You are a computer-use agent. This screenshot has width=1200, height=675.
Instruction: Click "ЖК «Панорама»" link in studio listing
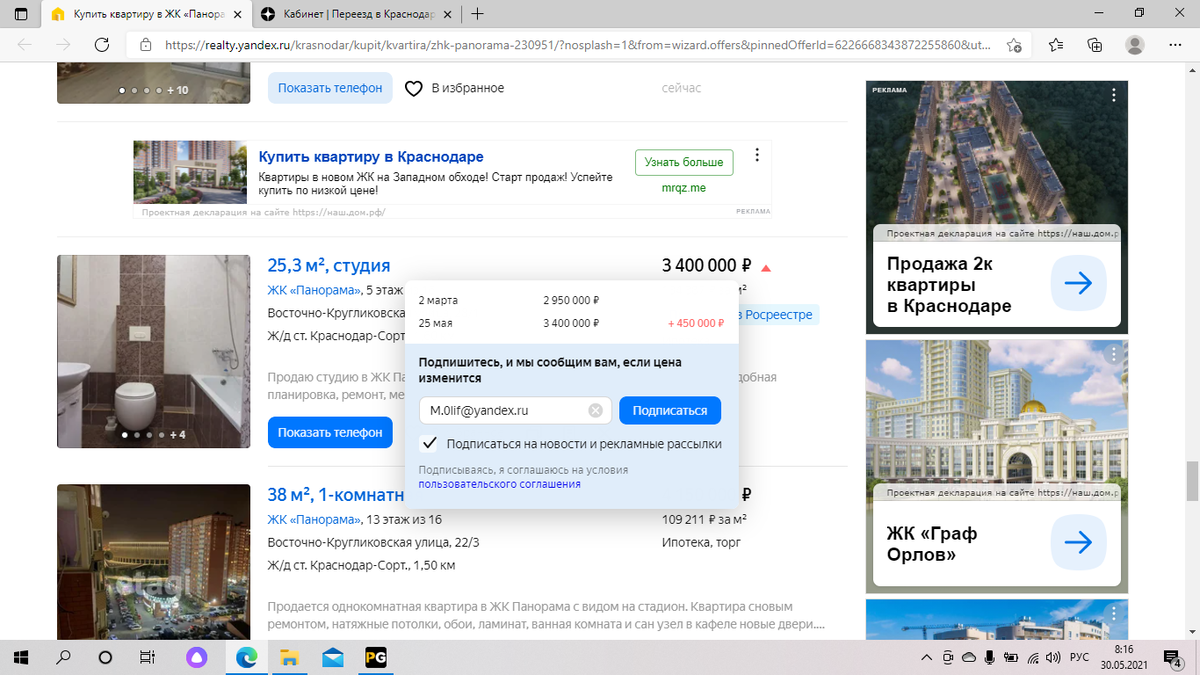click(x=314, y=290)
